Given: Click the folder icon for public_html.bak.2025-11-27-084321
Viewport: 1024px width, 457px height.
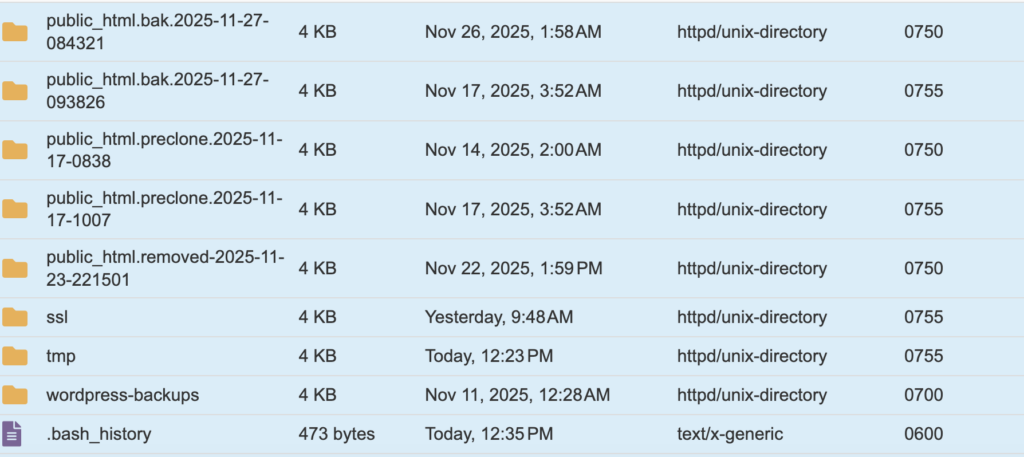Looking at the screenshot, I should tap(15, 32).
